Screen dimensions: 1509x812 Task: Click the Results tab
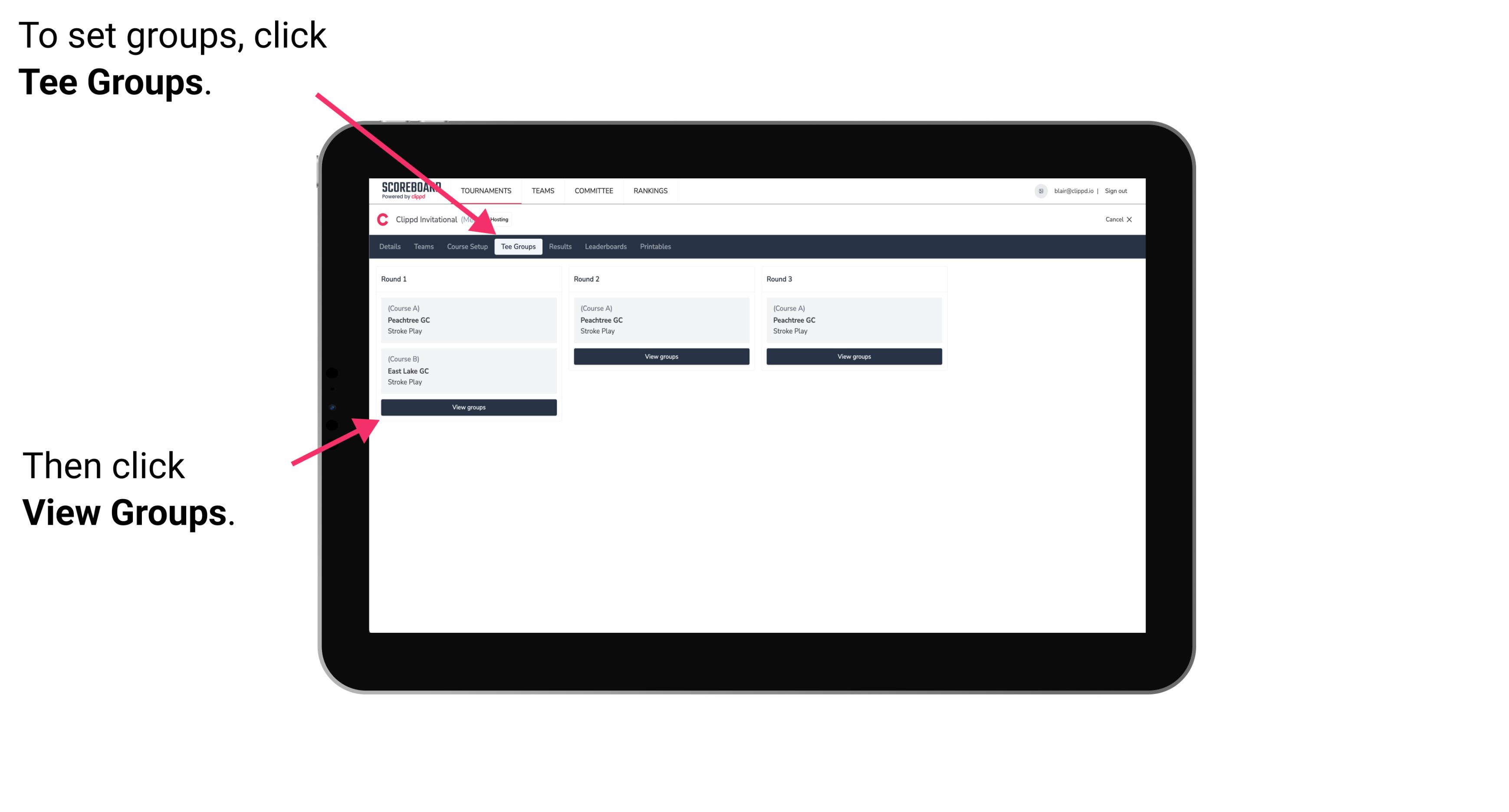coord(559,246)
